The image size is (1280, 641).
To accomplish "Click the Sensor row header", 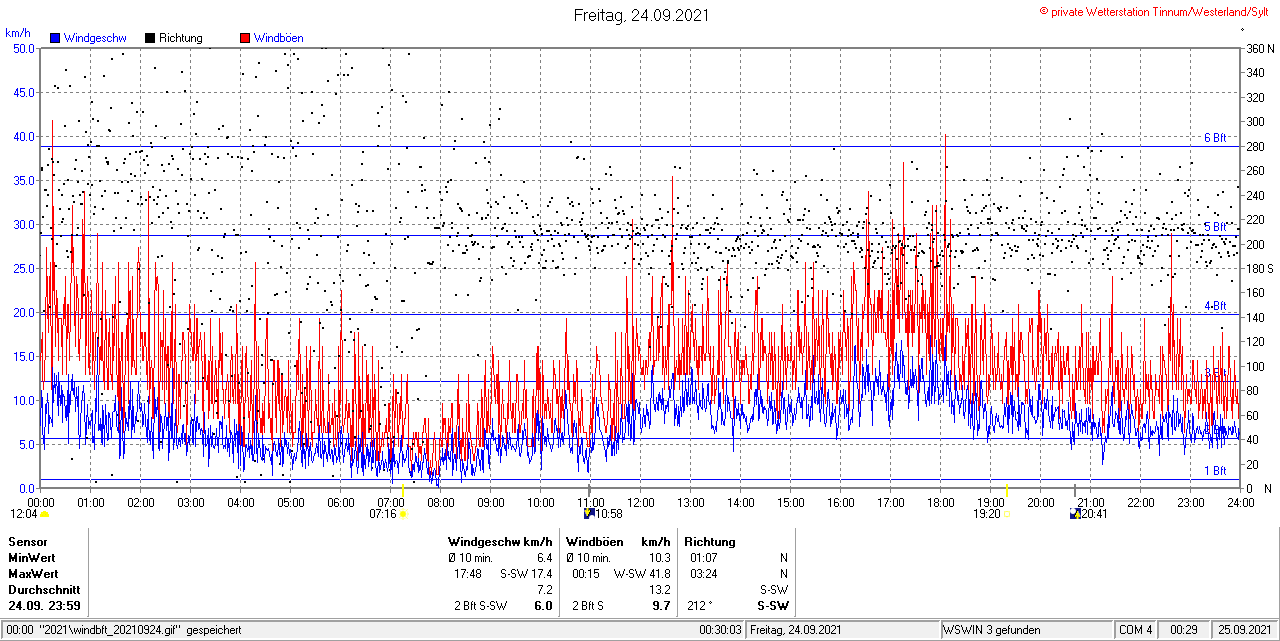I will [x=27, y=541].
